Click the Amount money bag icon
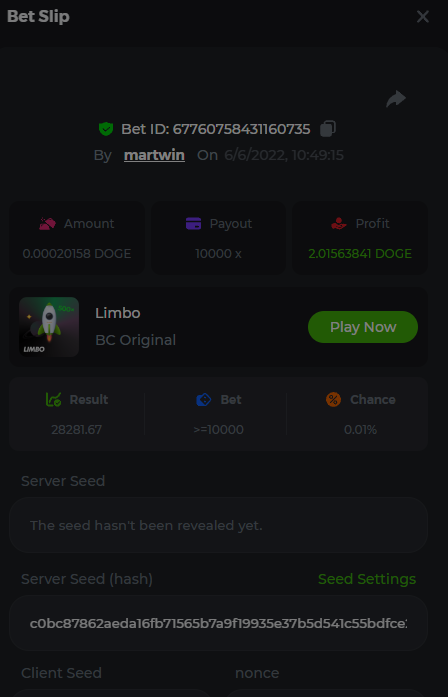The width and height of the screenshot is (448, 697). 48,224
